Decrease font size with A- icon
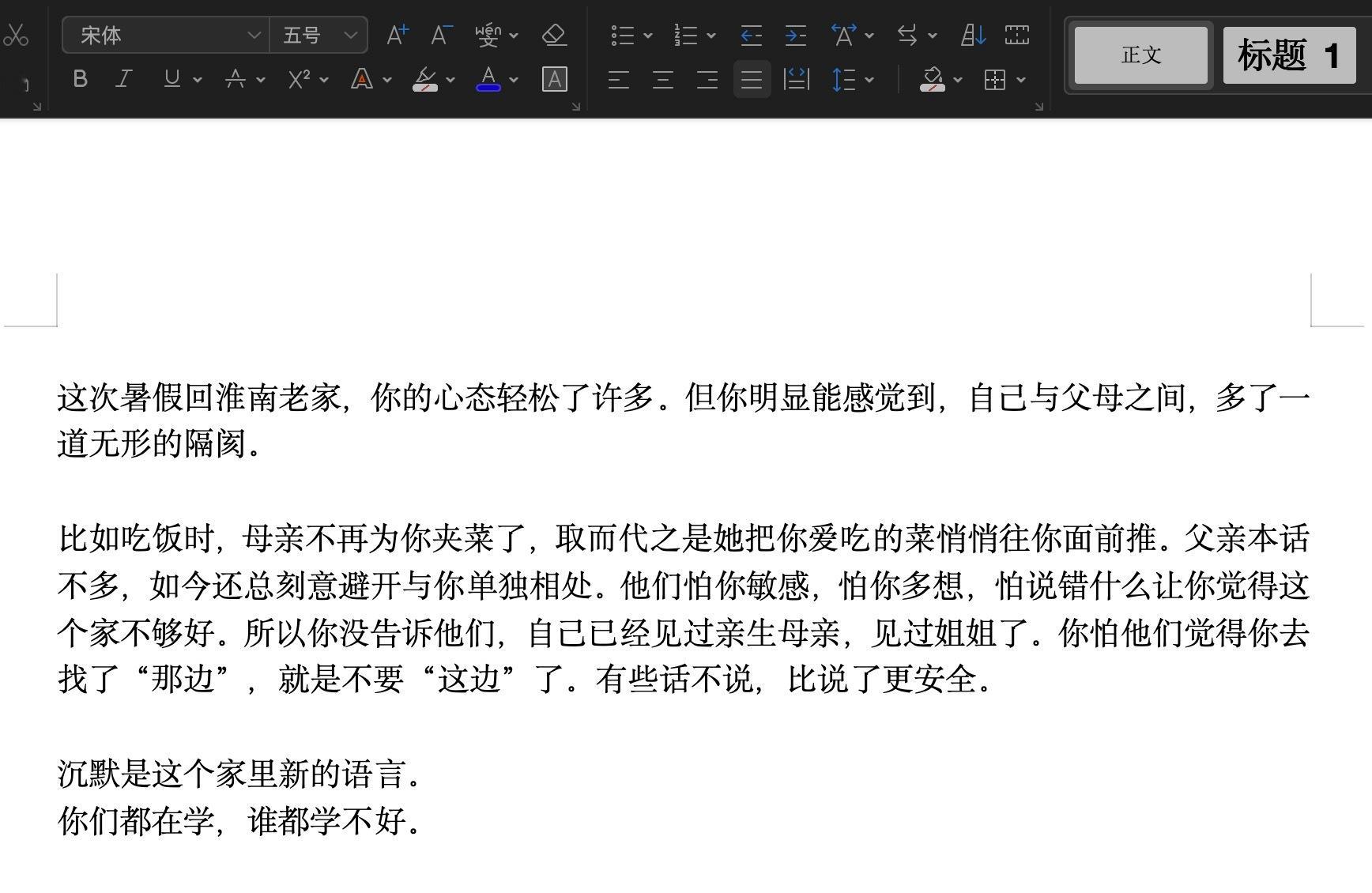The width and height of the screenshot is (1372, 893). pyautogui.click(x=442, y=35)
